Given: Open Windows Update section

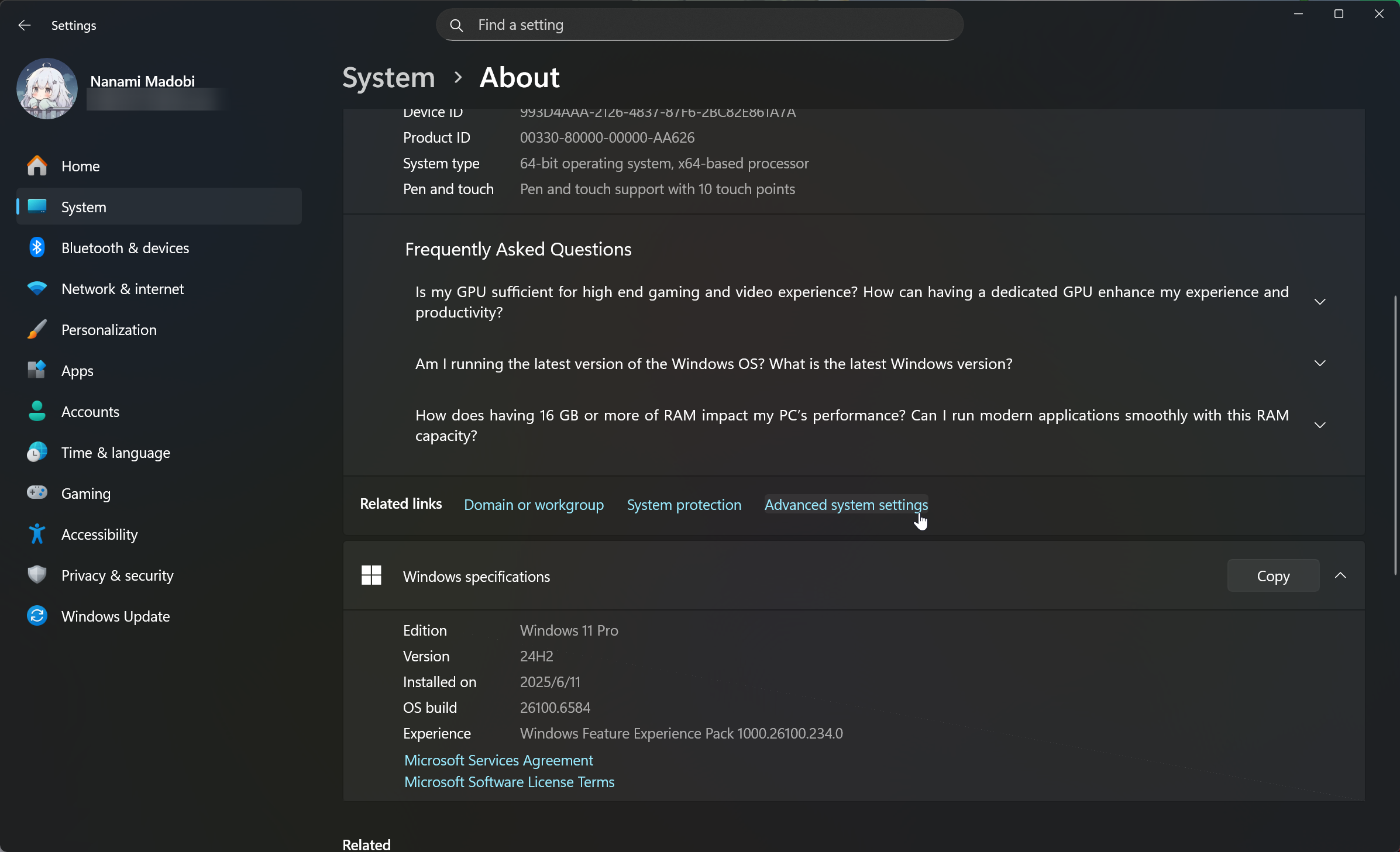Looking at the screenshot, I should (x=159, y=616).
